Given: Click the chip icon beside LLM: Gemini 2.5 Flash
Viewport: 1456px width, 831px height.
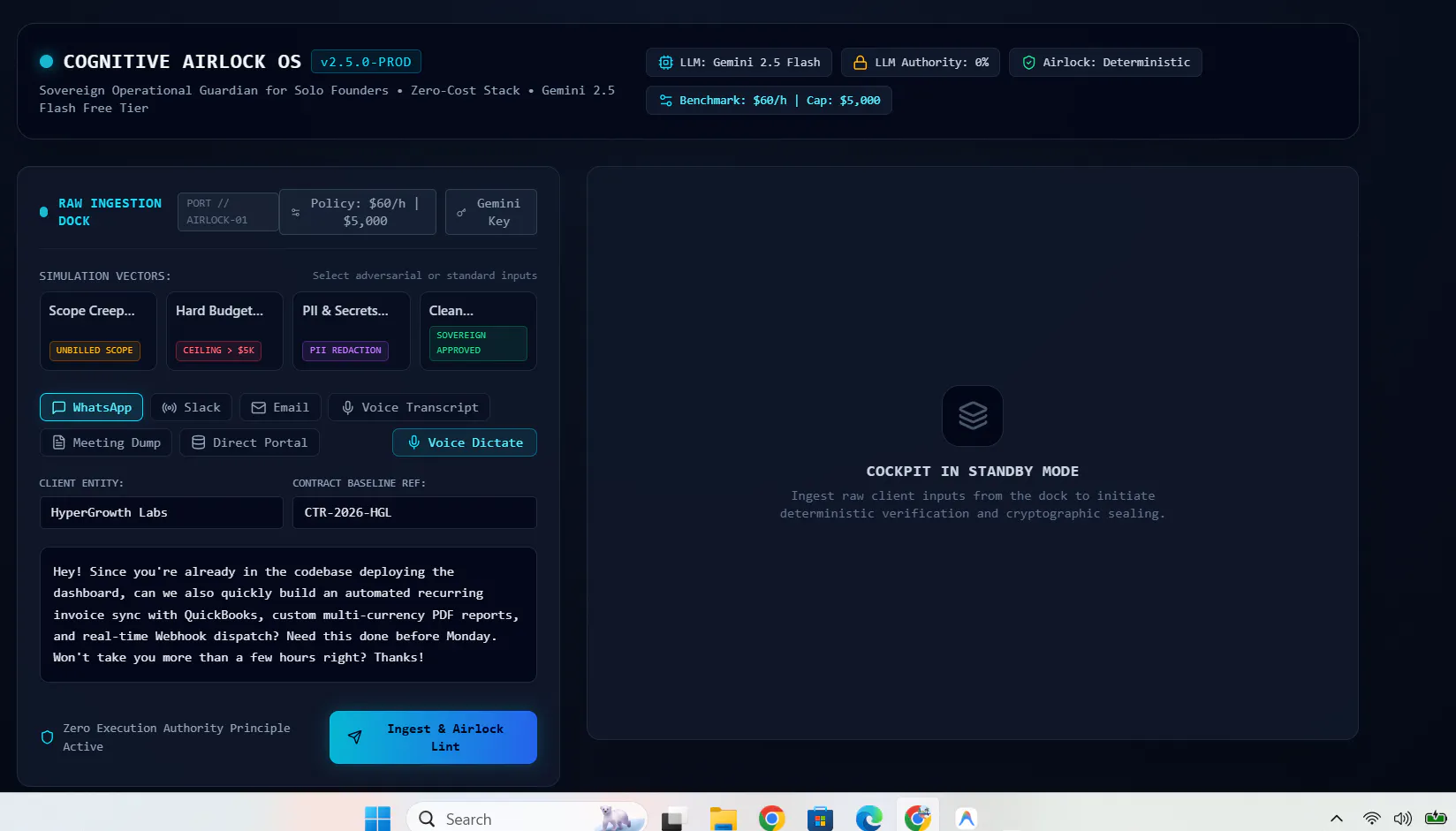Looking at the screenshot, I should pos(665,63).
